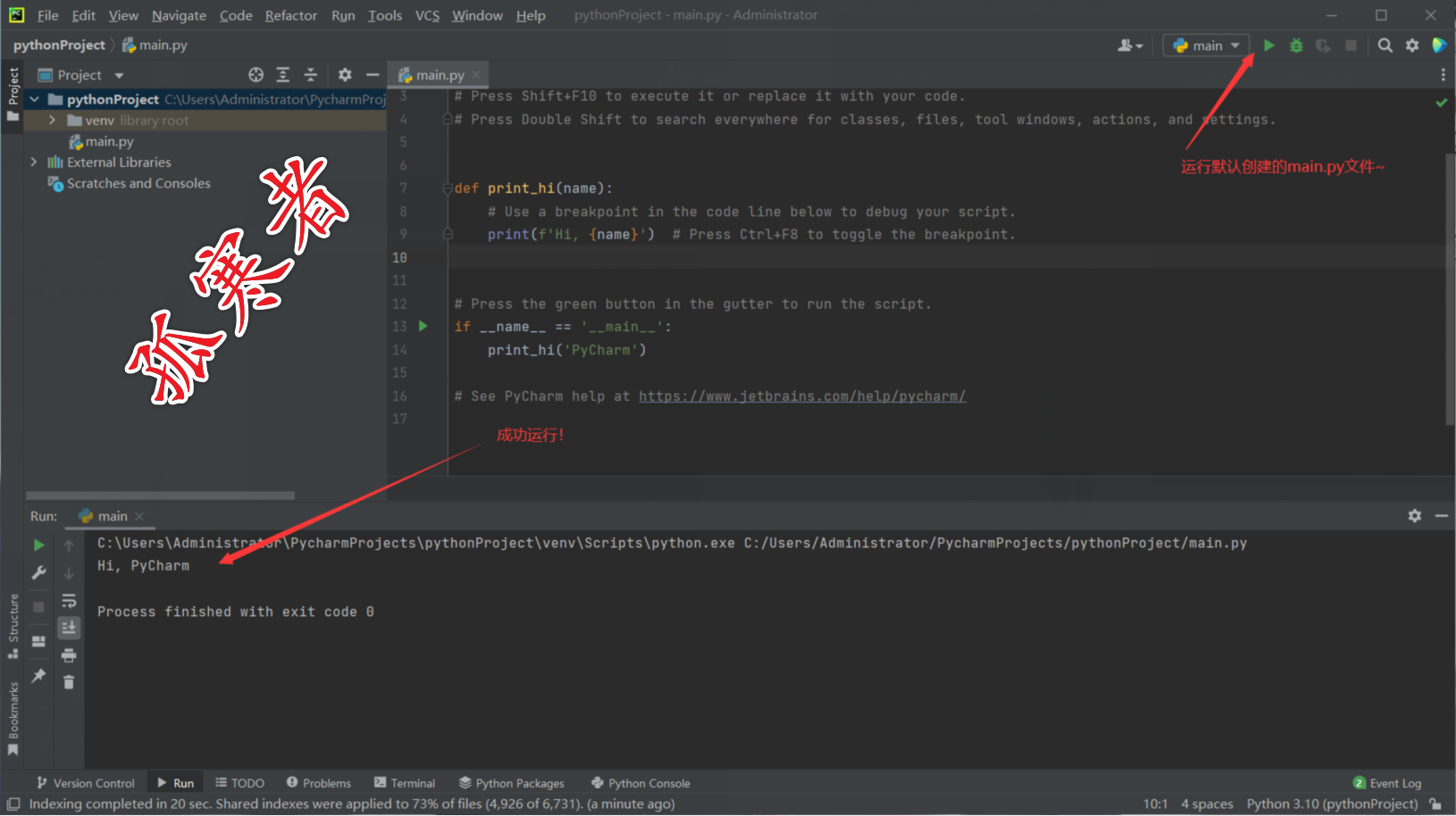Open the jetbrains.com/help/pycharm link

point(802,396)
